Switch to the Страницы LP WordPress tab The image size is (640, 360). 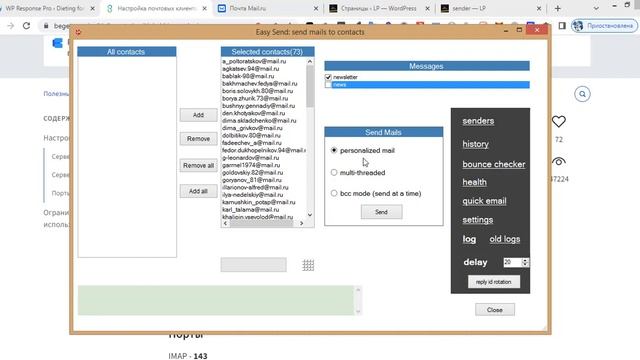pyautogui.click(x=379, y=8)
